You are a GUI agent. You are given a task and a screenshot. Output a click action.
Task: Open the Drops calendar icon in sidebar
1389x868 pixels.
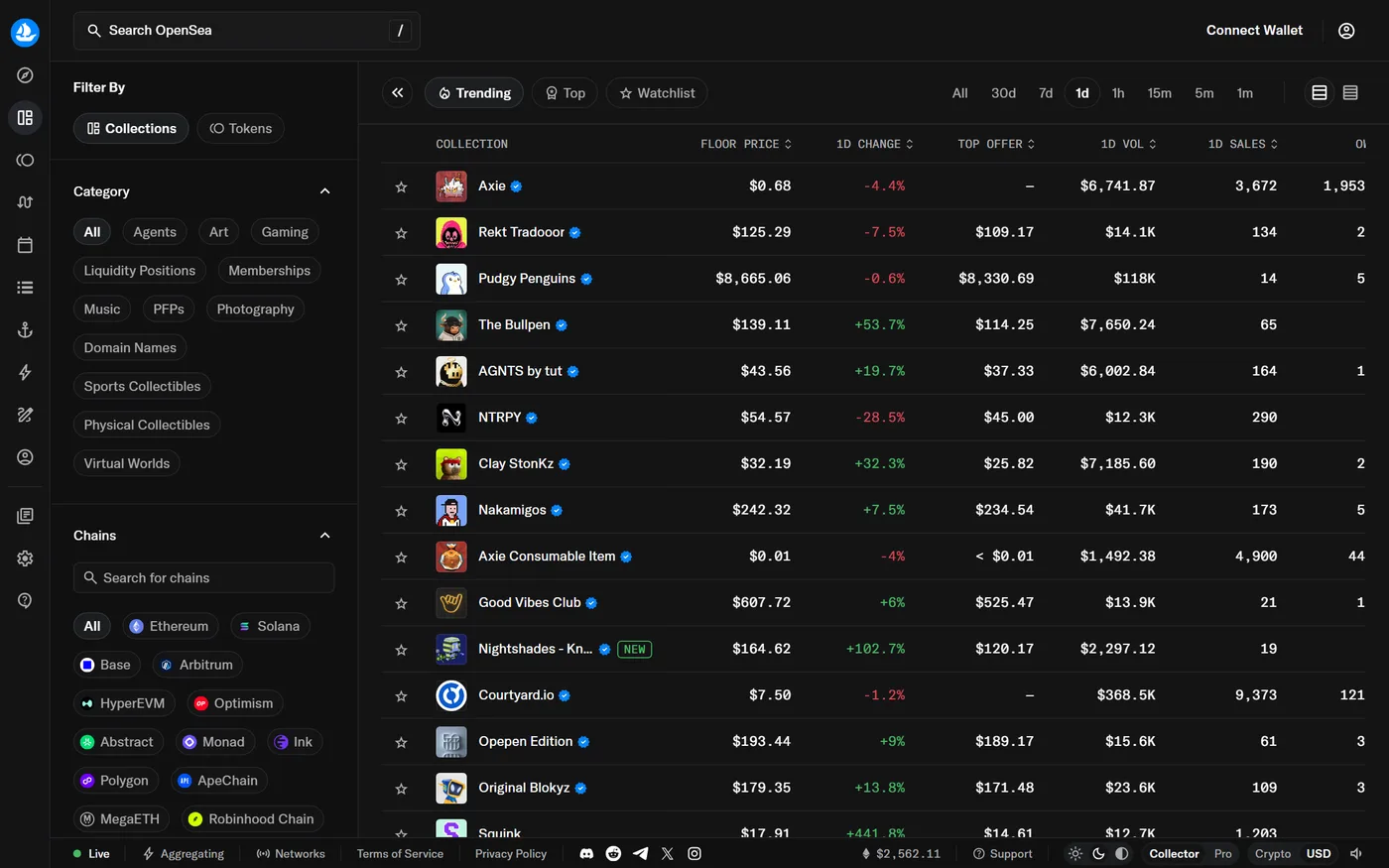(x=25, y=245)
